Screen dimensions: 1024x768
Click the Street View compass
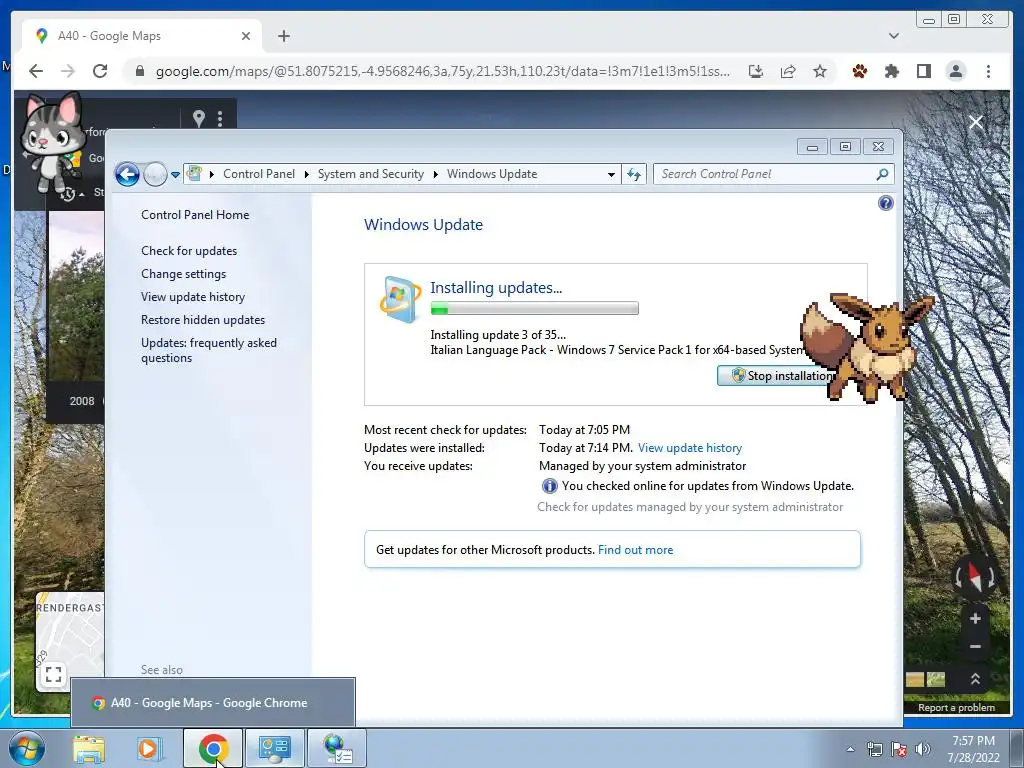(975, 577)
